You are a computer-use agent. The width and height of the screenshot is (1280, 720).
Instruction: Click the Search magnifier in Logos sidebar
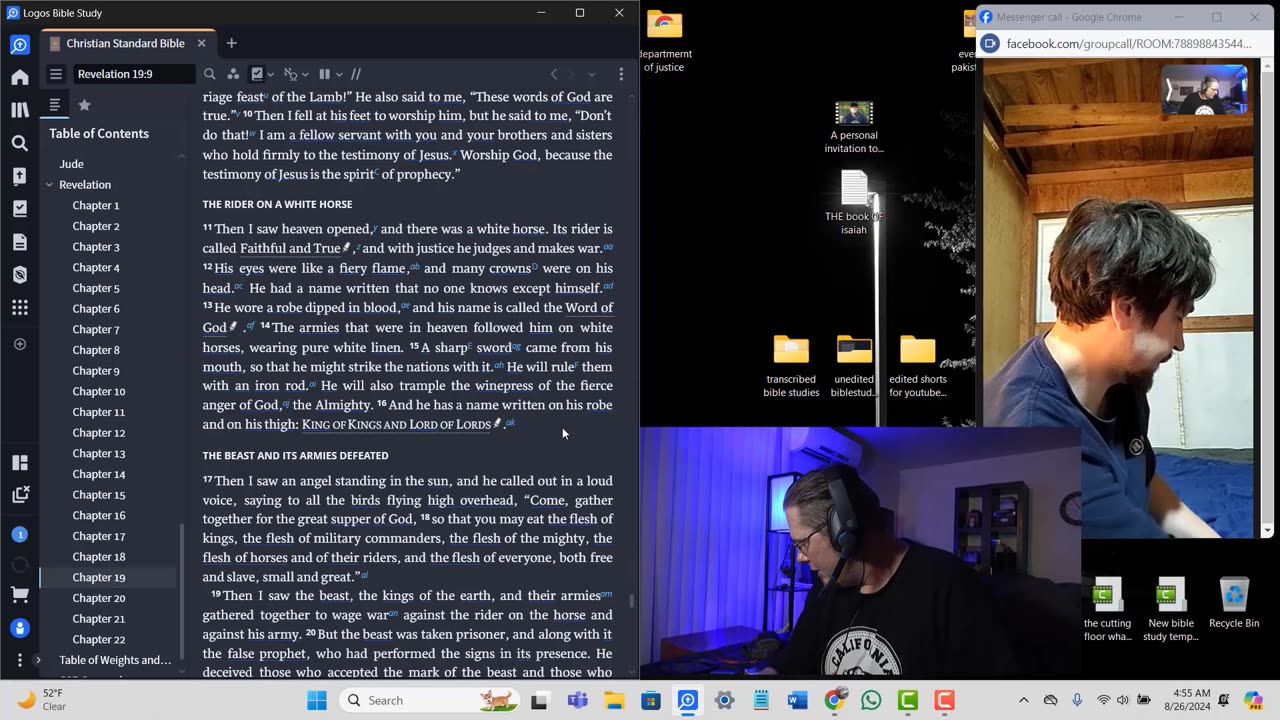coord(19,143)
